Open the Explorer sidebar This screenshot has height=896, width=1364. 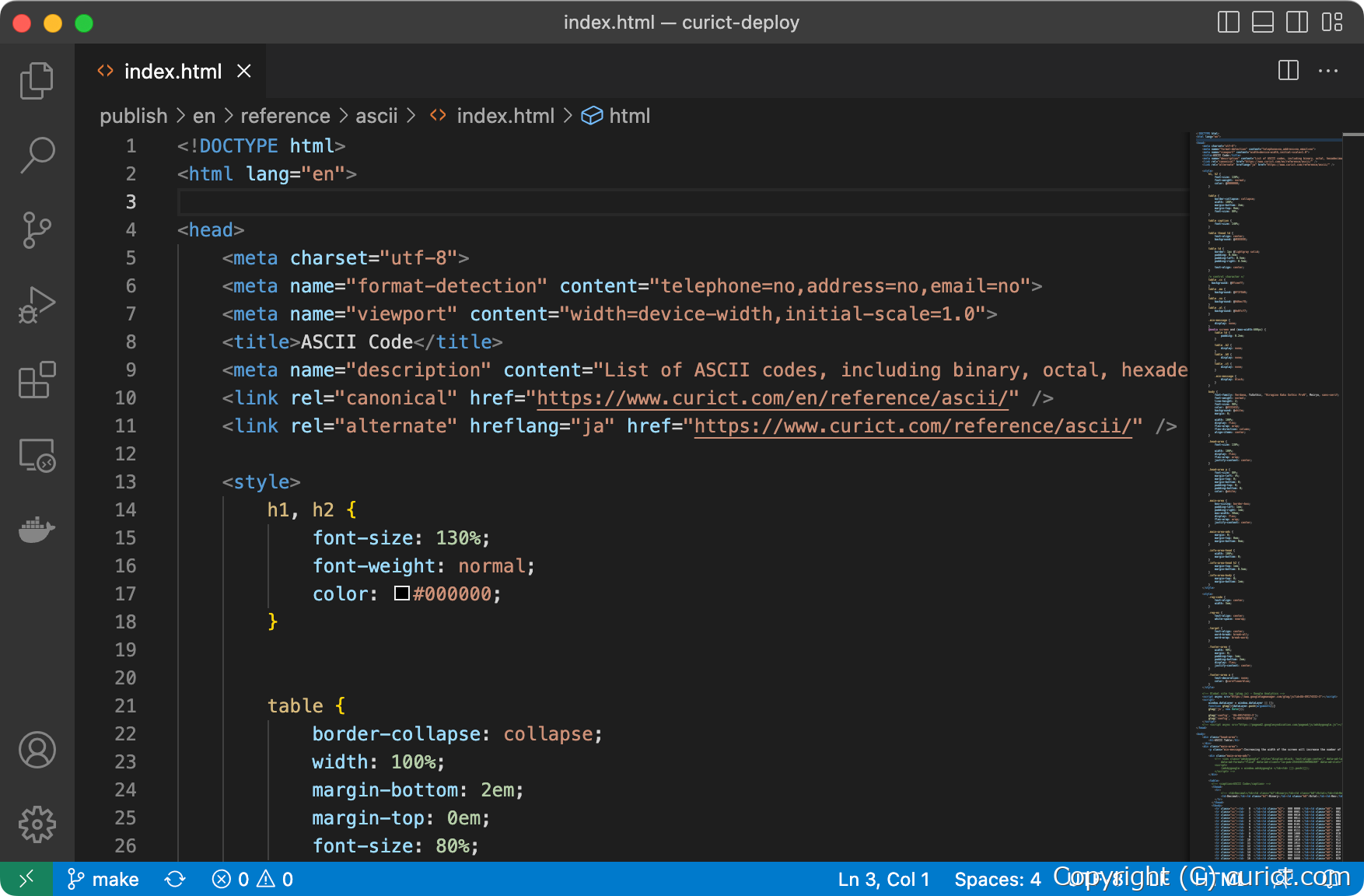point(37,80)
